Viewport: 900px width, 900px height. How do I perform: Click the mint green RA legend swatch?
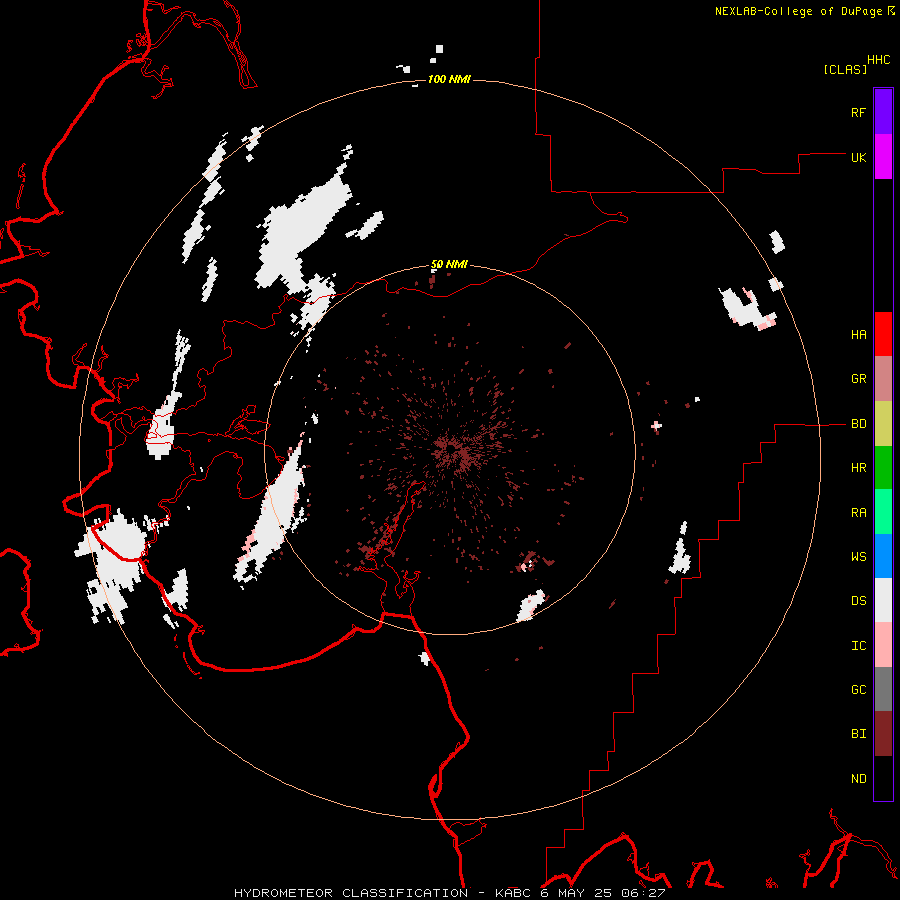(883, 512)
